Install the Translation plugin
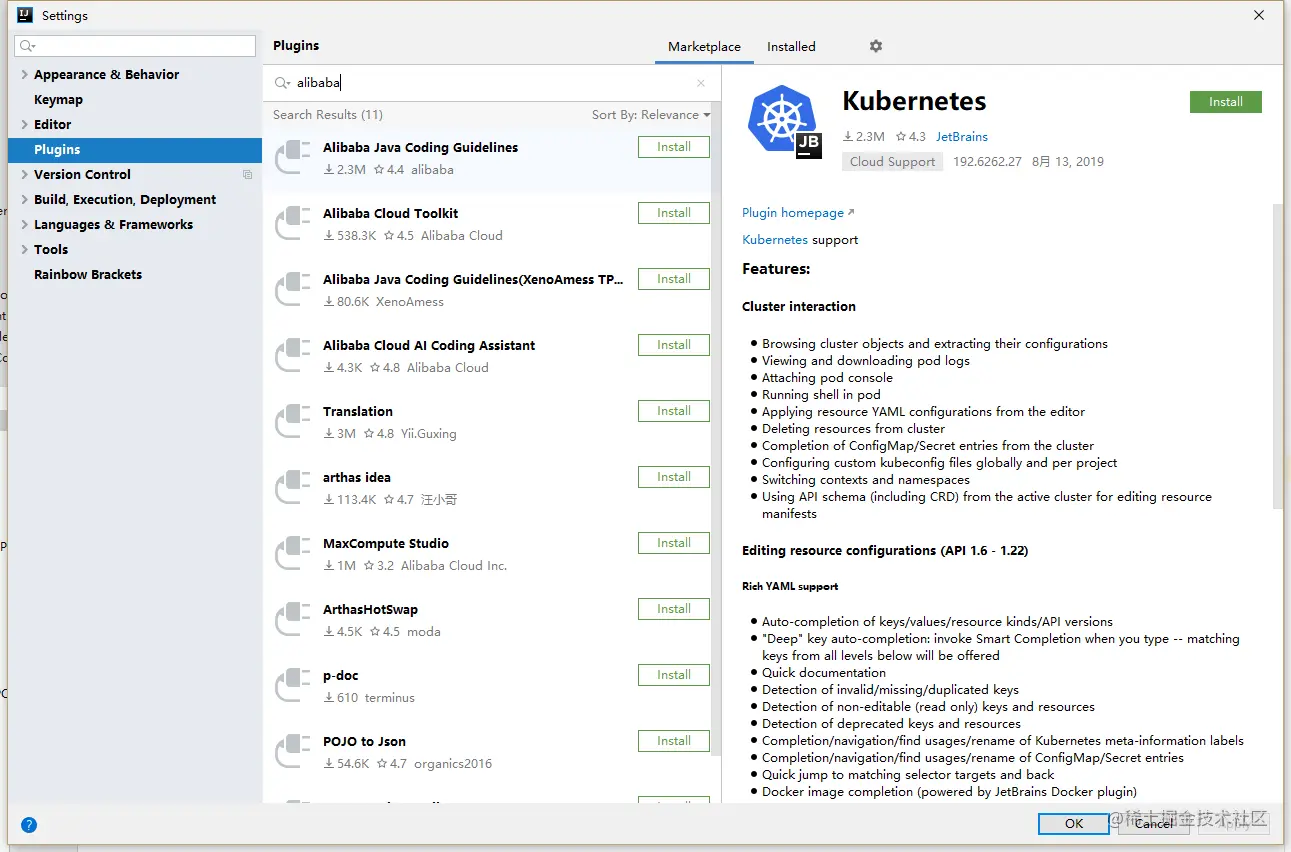The width and height of the screenshot is (1291, 852). click(x=674, y=411)
